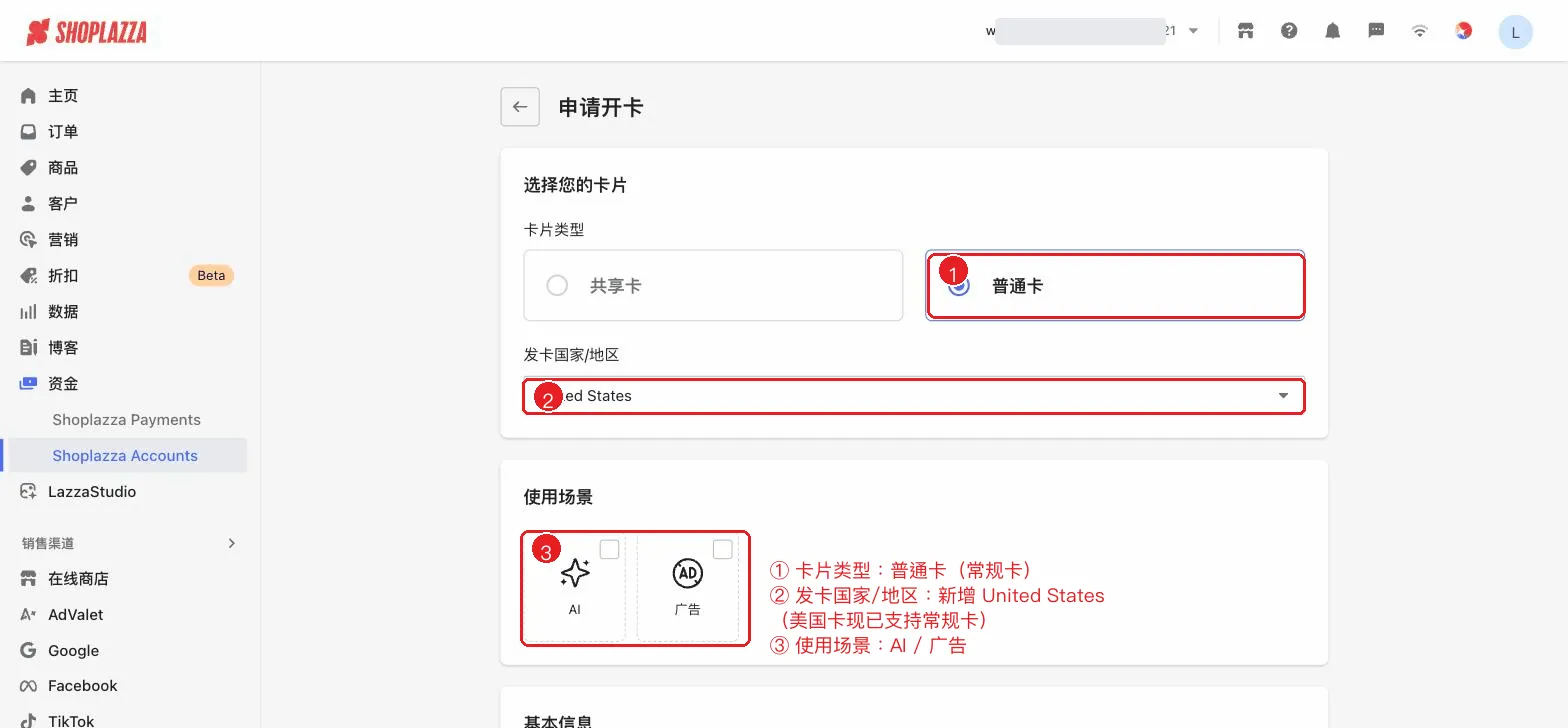The width and height of the screenshot is (1568, 728).
Task: Click the back arrow beside 申请开卡
Action: click(x=520, y=107)
